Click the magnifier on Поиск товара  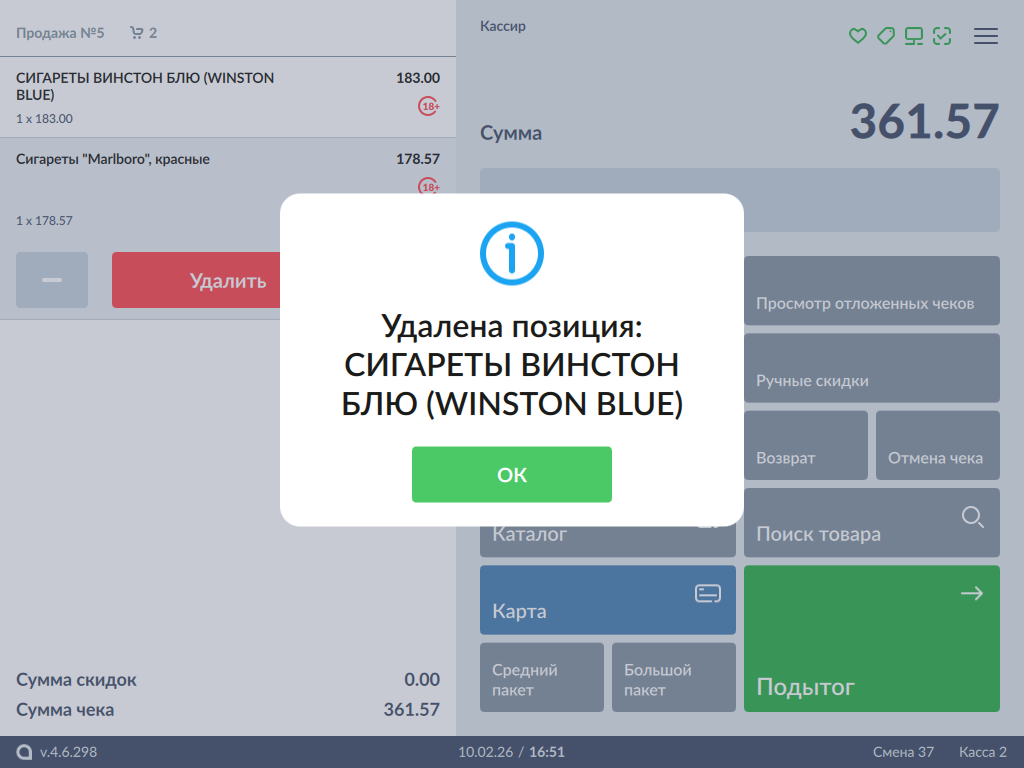(x=972, y=517)
